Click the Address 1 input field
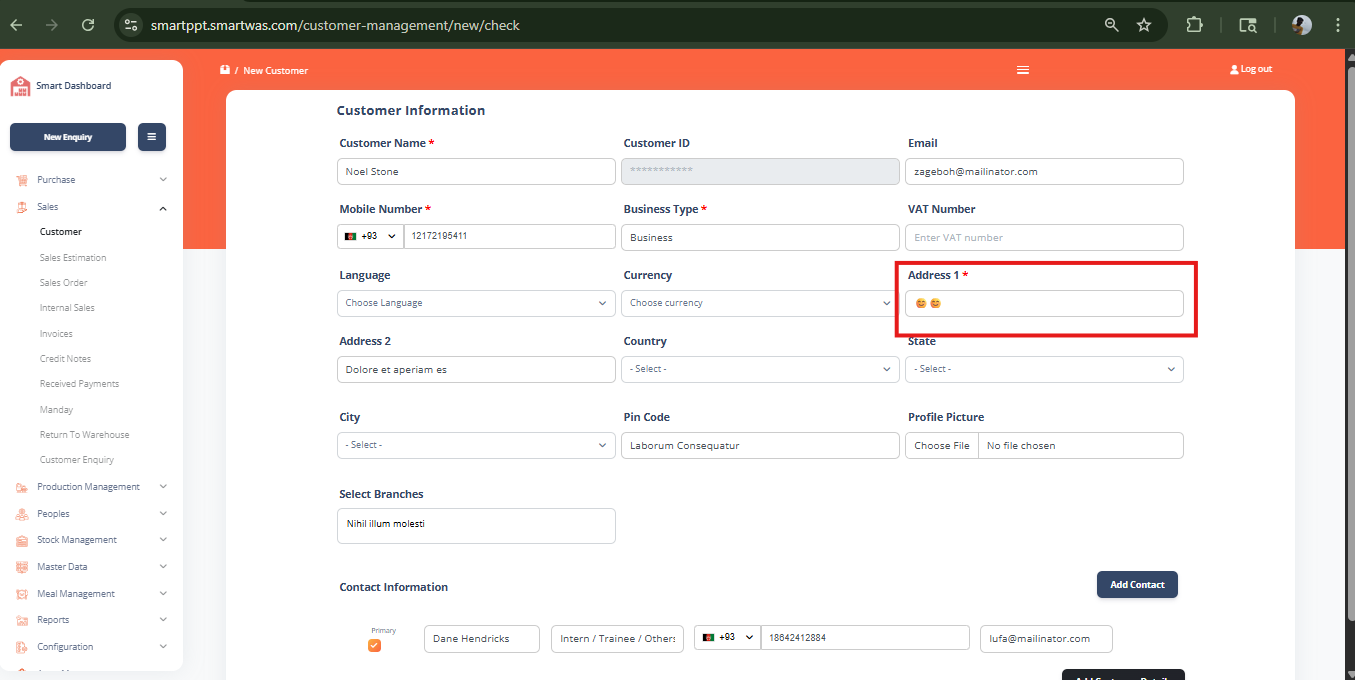The height and width of the screenshot is (680, 1355). coord(1044,303)
